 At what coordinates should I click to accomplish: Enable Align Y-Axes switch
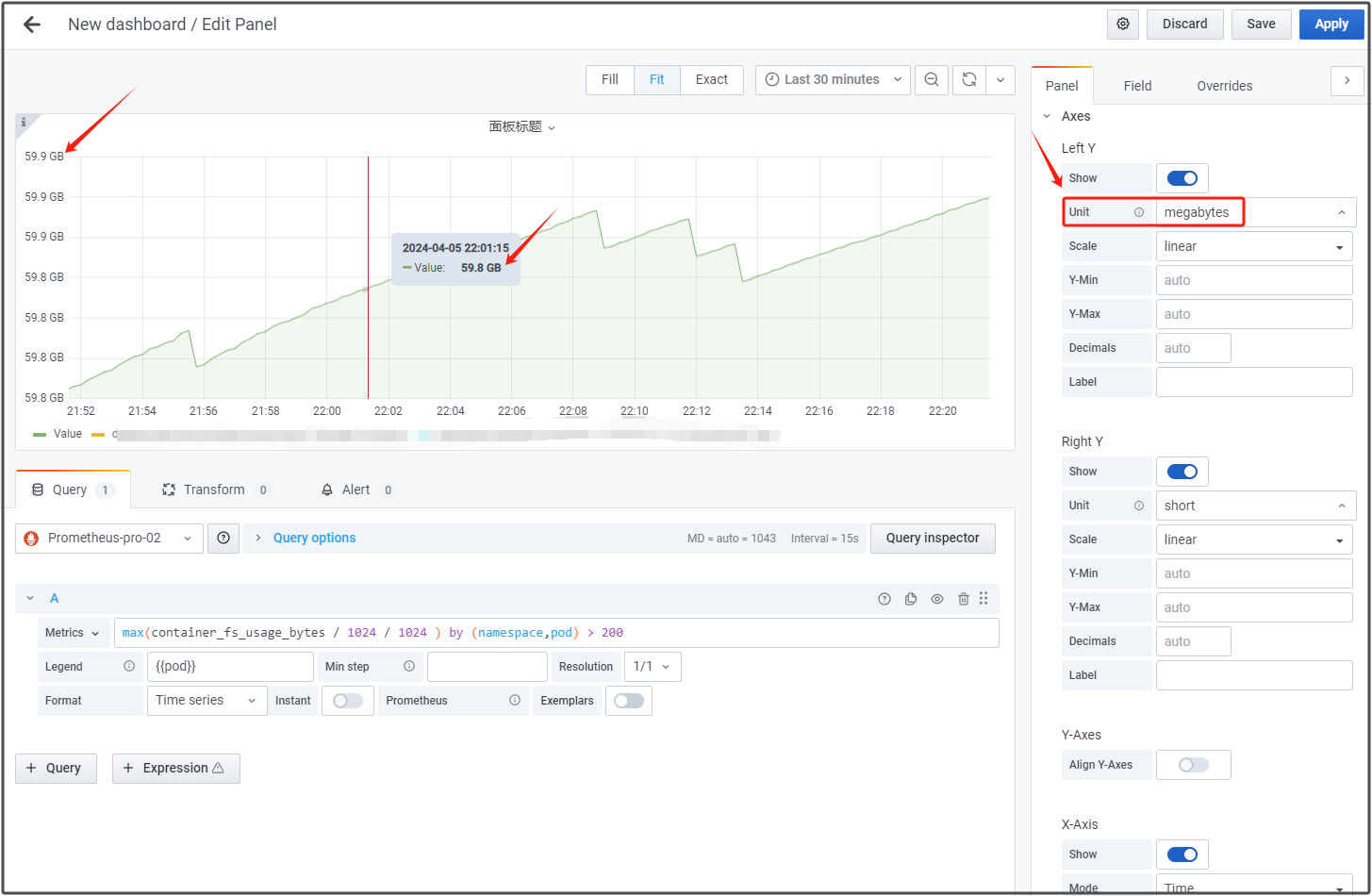tap(1193, 765)
